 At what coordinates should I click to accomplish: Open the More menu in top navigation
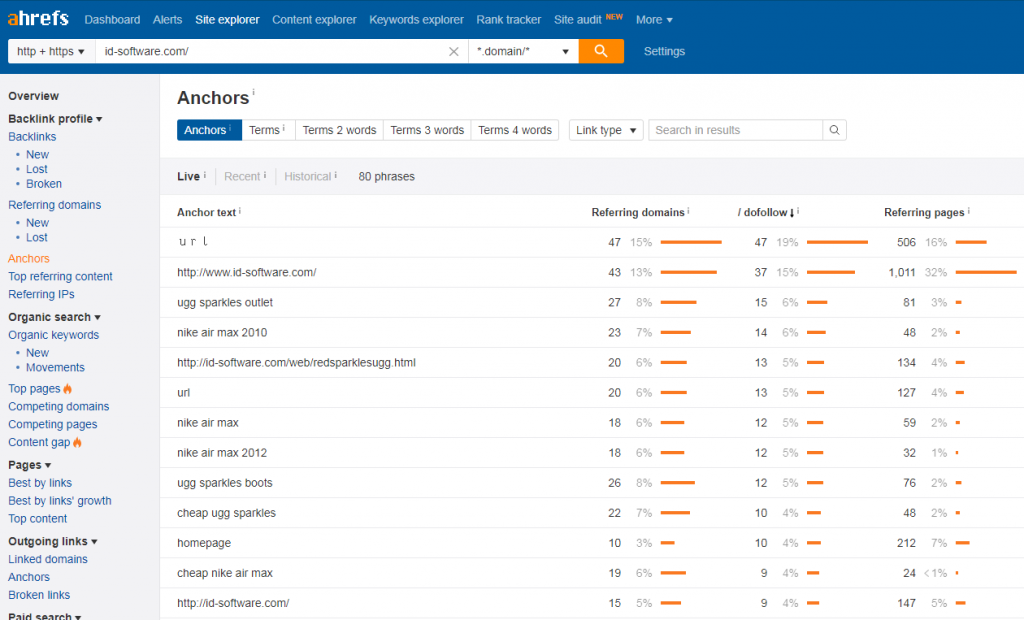[x=654, y=20]
